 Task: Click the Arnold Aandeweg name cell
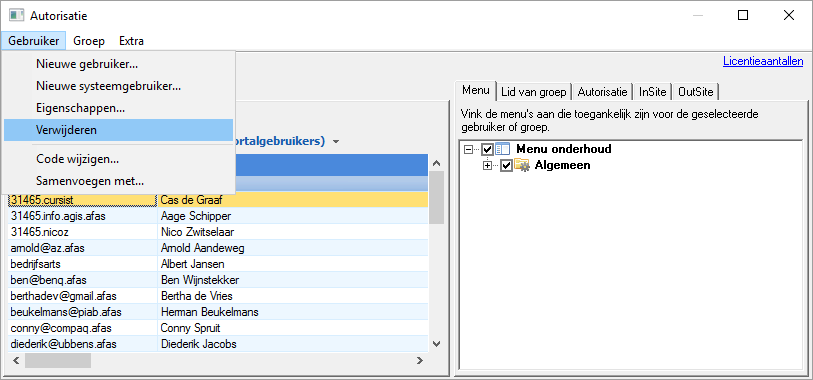coord(293,248)
